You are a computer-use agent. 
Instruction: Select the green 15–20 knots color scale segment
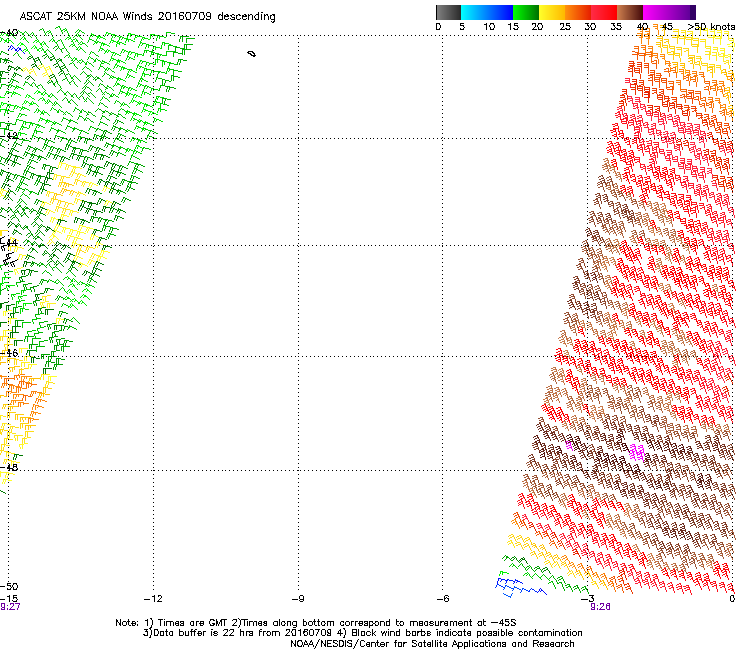[x=526, y=12]
